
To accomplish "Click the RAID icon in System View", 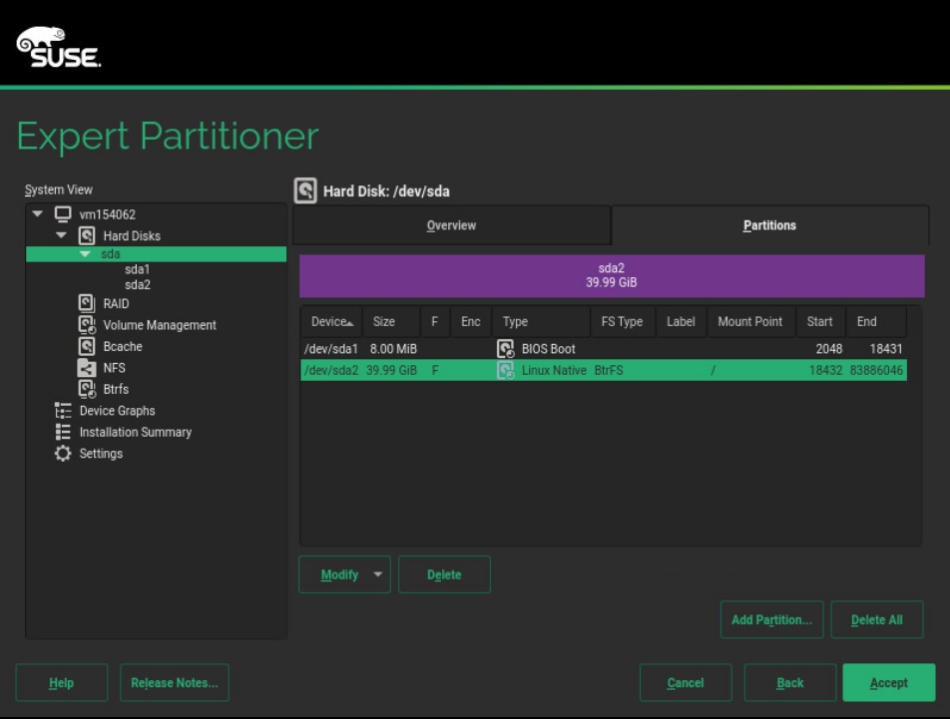I will pos(87,303).
